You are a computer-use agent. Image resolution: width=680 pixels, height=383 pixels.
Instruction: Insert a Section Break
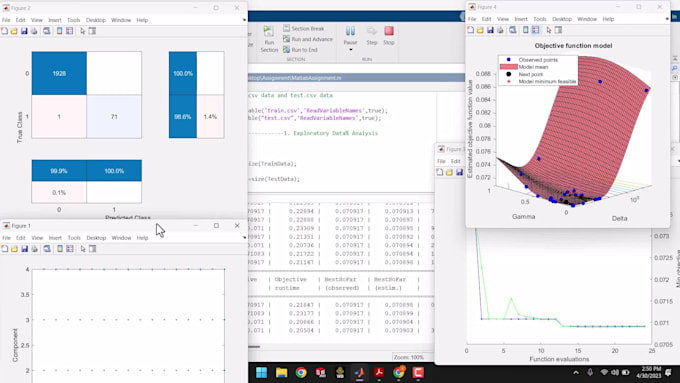coord(304,28)
